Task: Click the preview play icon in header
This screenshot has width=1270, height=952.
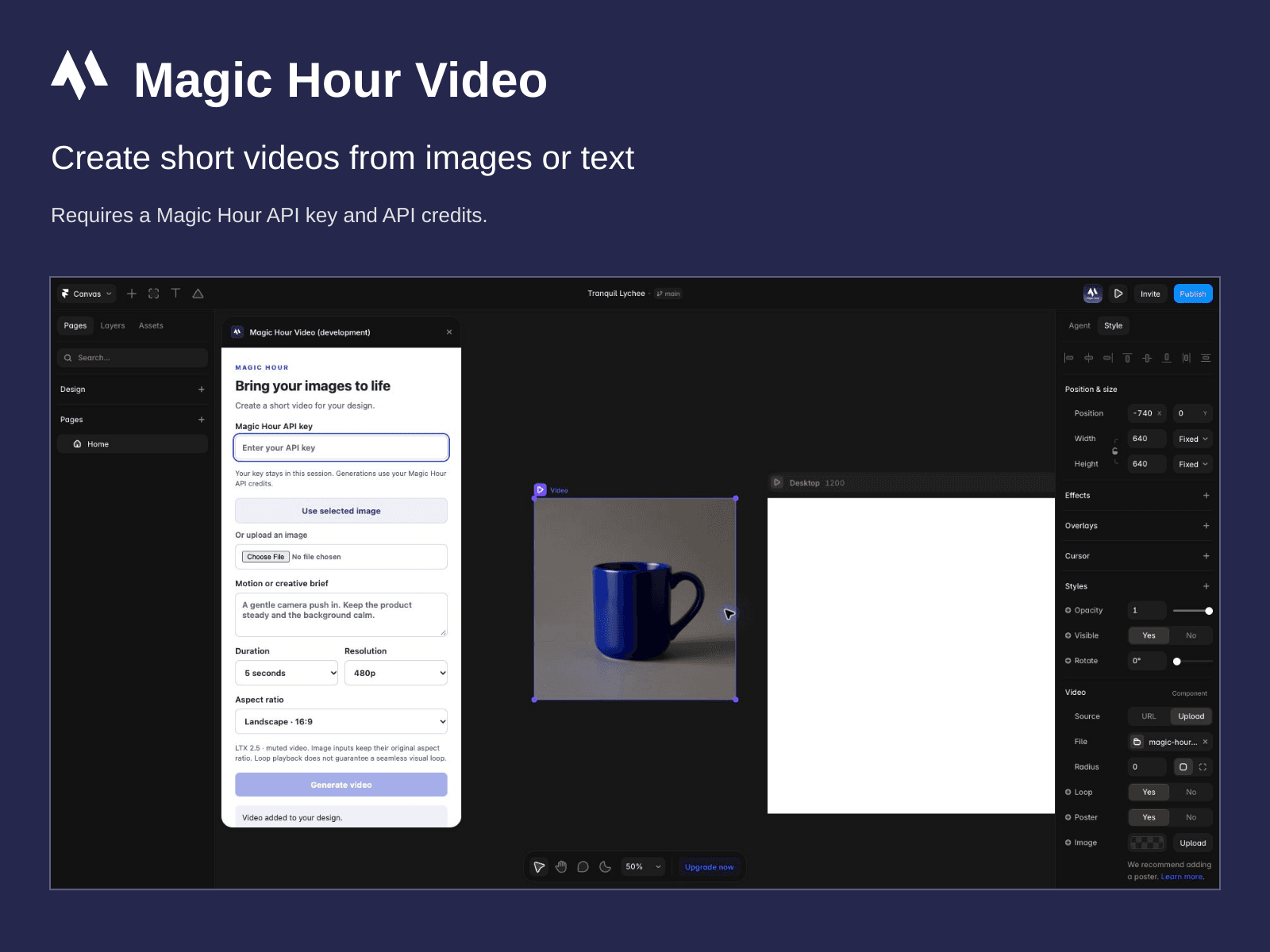Action: pos(1118,294)
